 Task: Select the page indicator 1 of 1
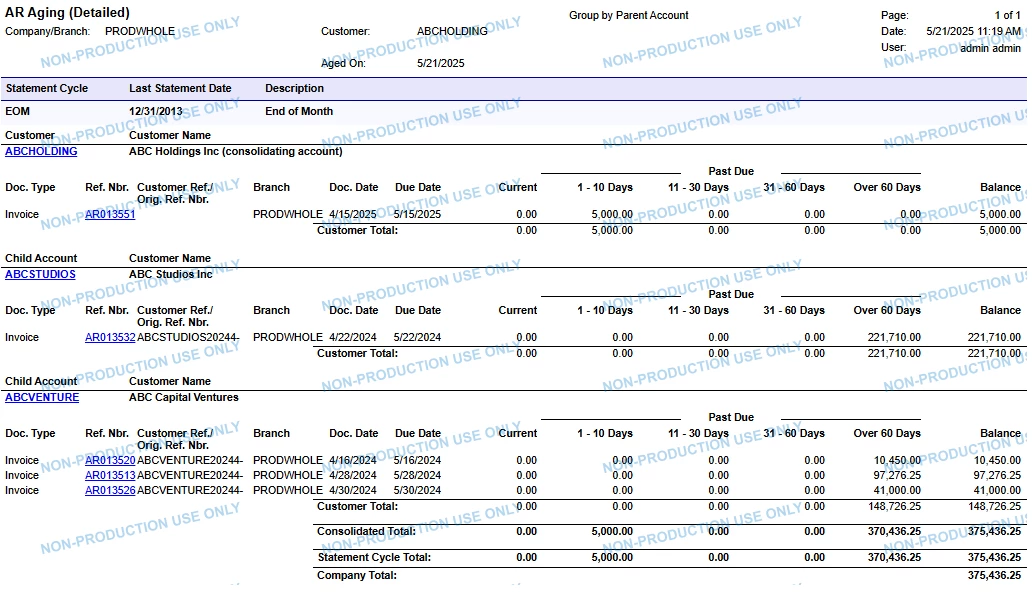(1007, 15)
